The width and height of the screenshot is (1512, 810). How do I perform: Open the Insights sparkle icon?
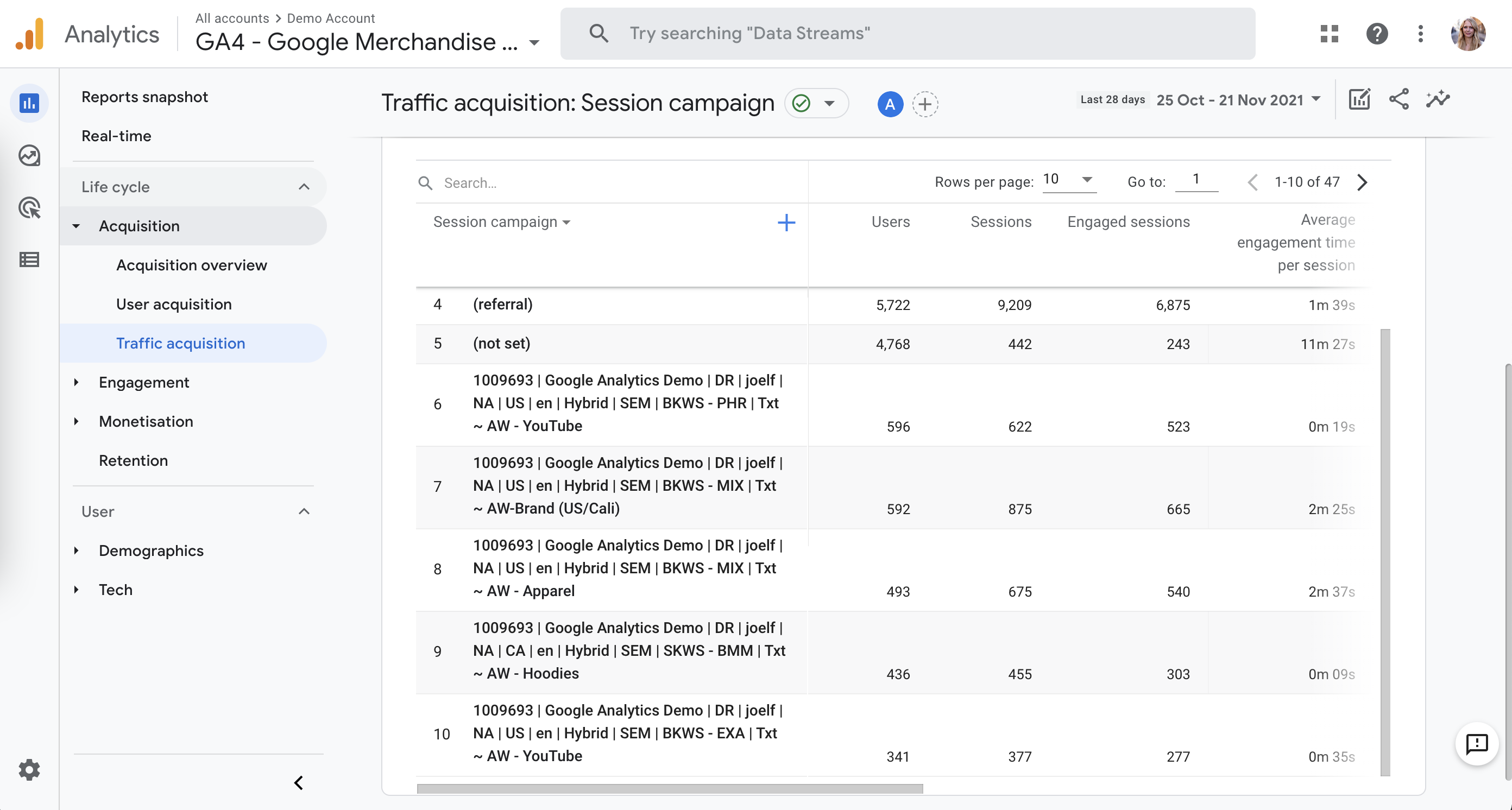click(x=1438, y=99)
